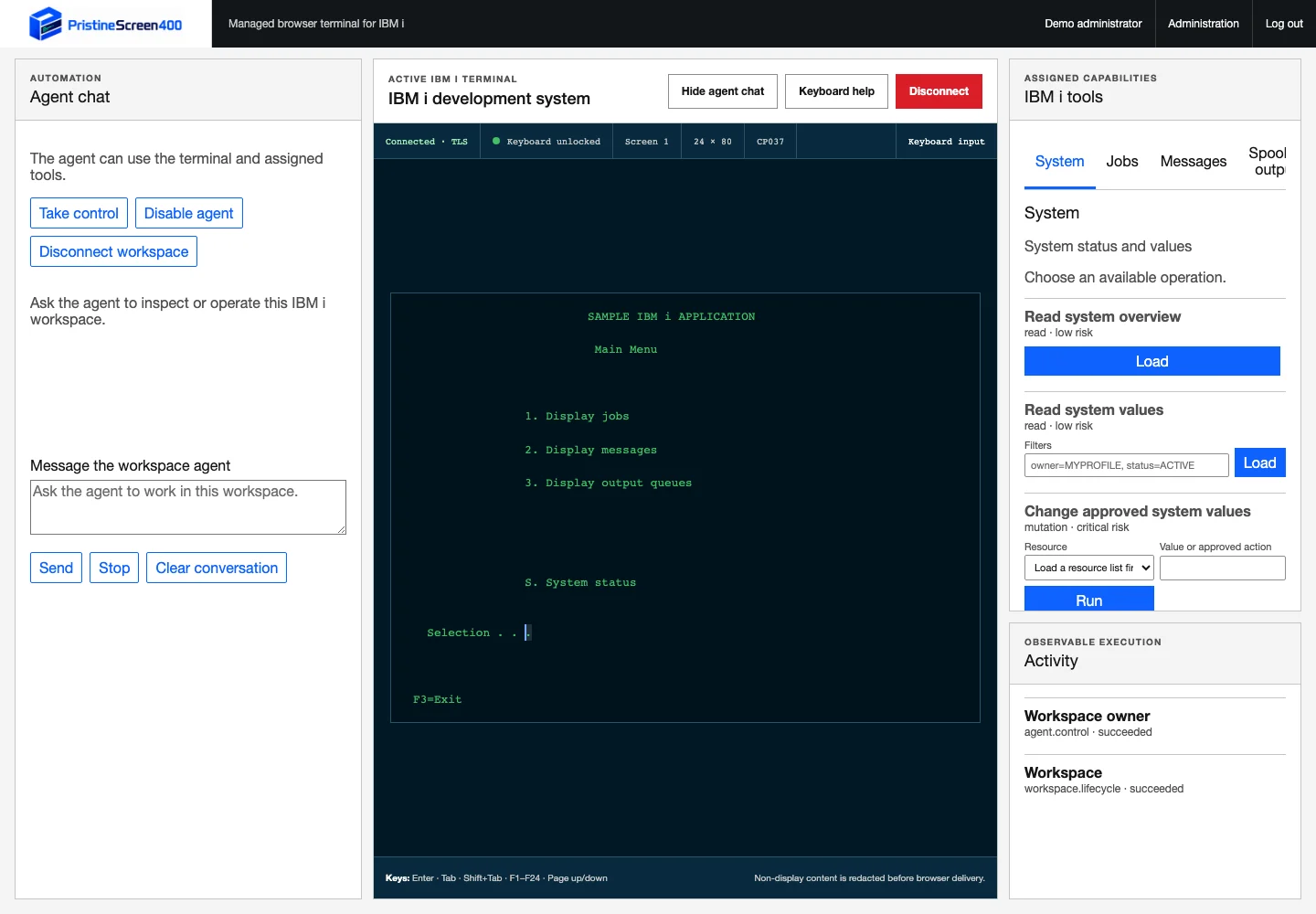Click the 'Read system values' heading

click(x=1093, y=409)
